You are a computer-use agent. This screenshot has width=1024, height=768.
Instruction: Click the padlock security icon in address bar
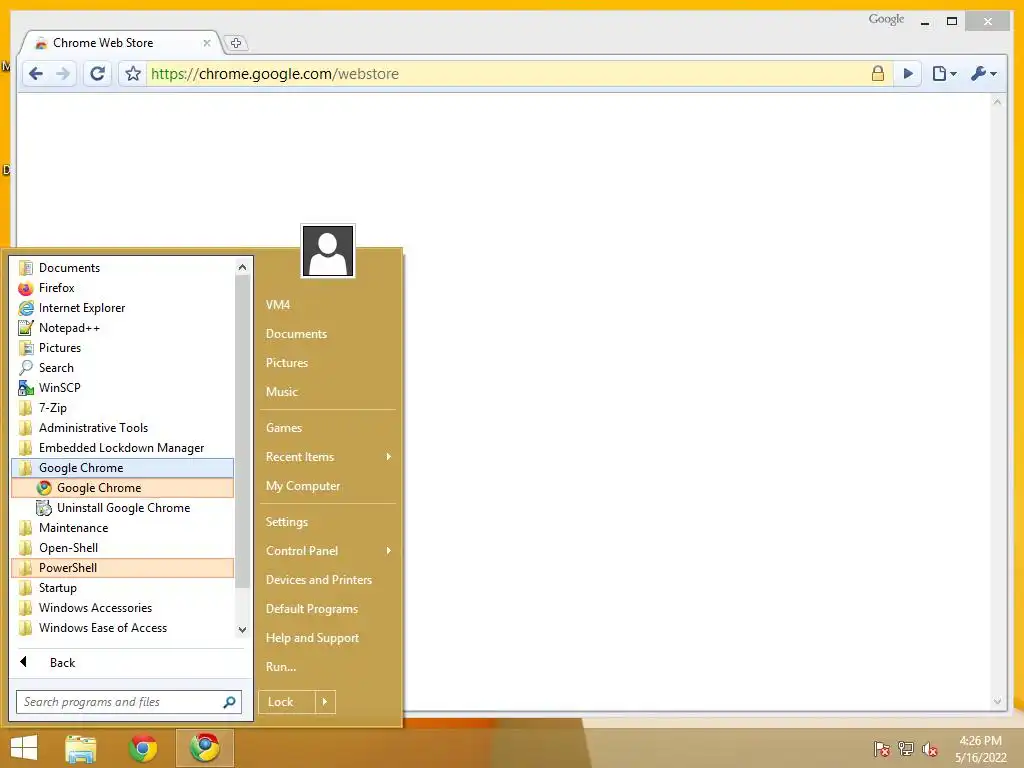tap(878, 73)
